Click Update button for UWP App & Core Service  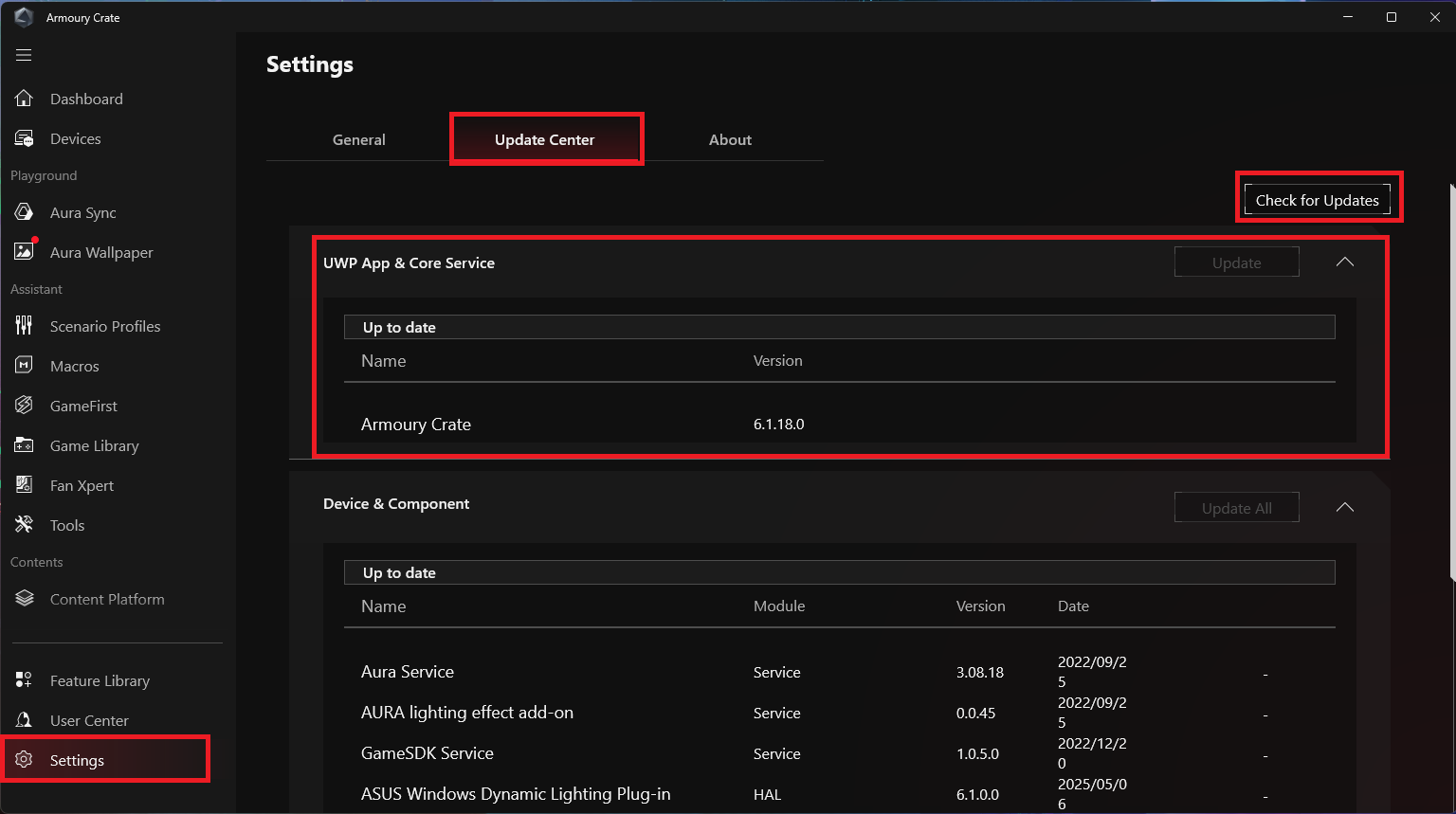(x=1237, y=262)
